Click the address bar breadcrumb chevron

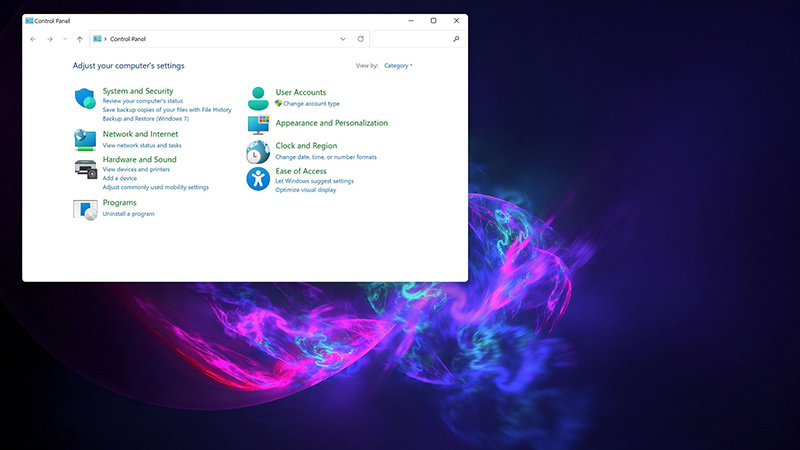tap(106, 39)
